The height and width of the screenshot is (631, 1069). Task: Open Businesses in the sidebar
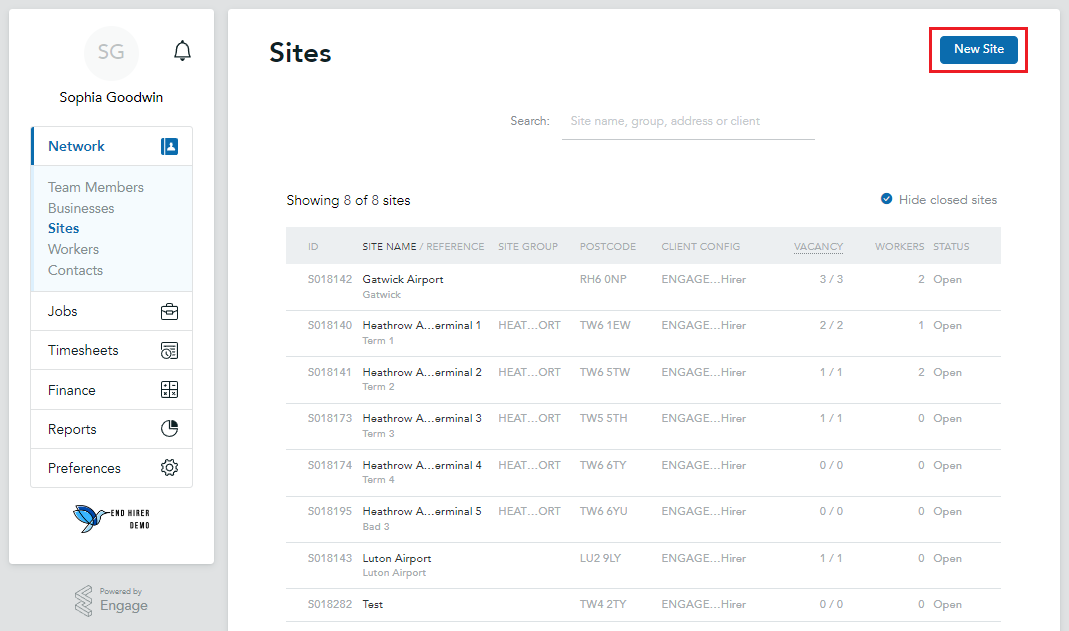tap(81, 208)
